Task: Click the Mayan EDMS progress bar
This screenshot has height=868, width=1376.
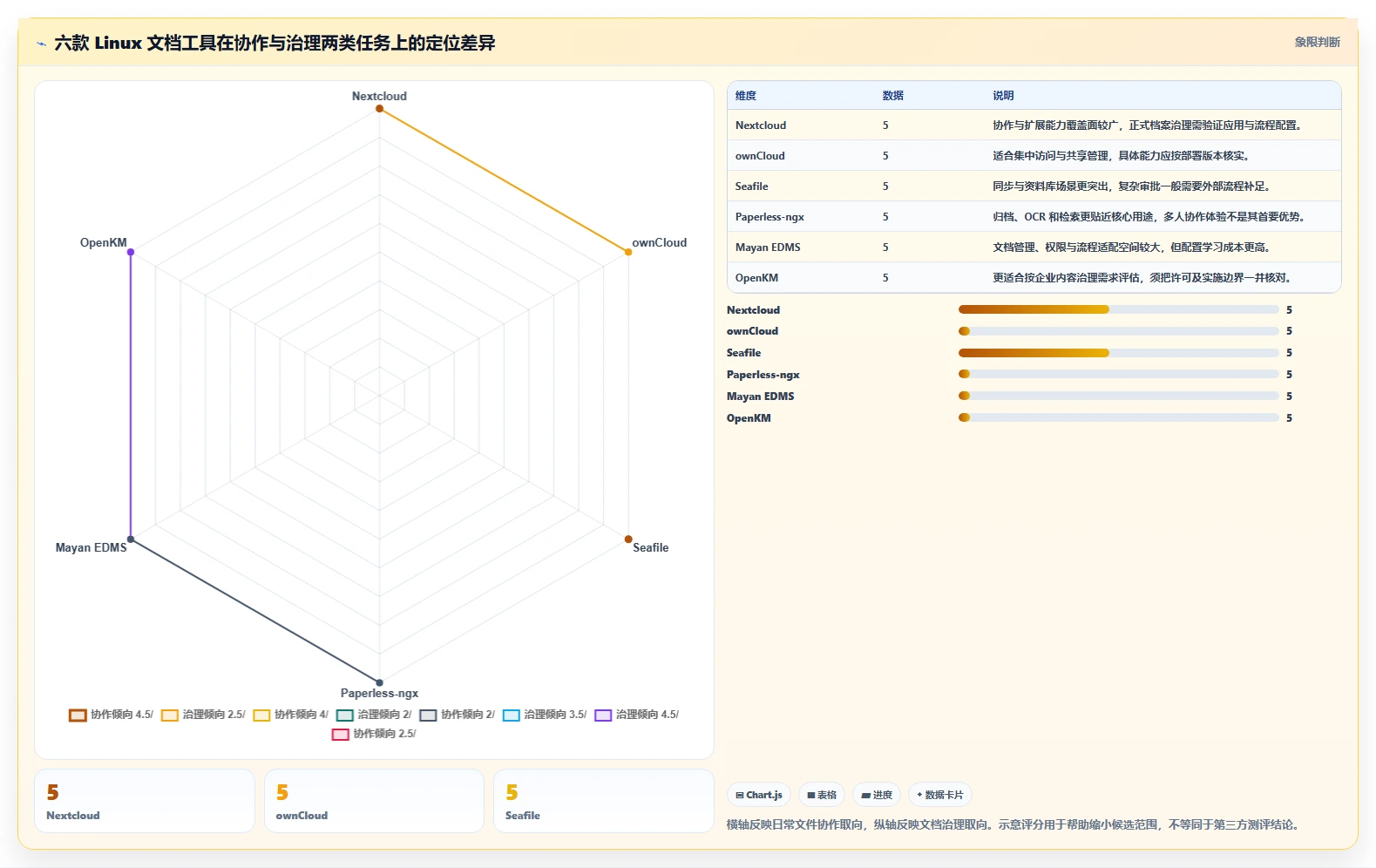Action: point(1119,396)
